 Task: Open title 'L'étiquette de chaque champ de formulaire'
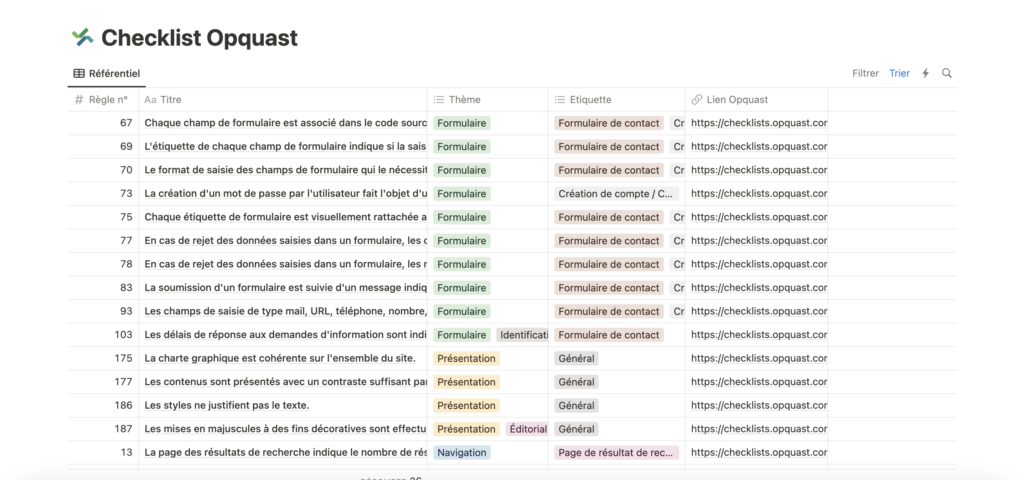pyautogui.click(x=285, y=146)
